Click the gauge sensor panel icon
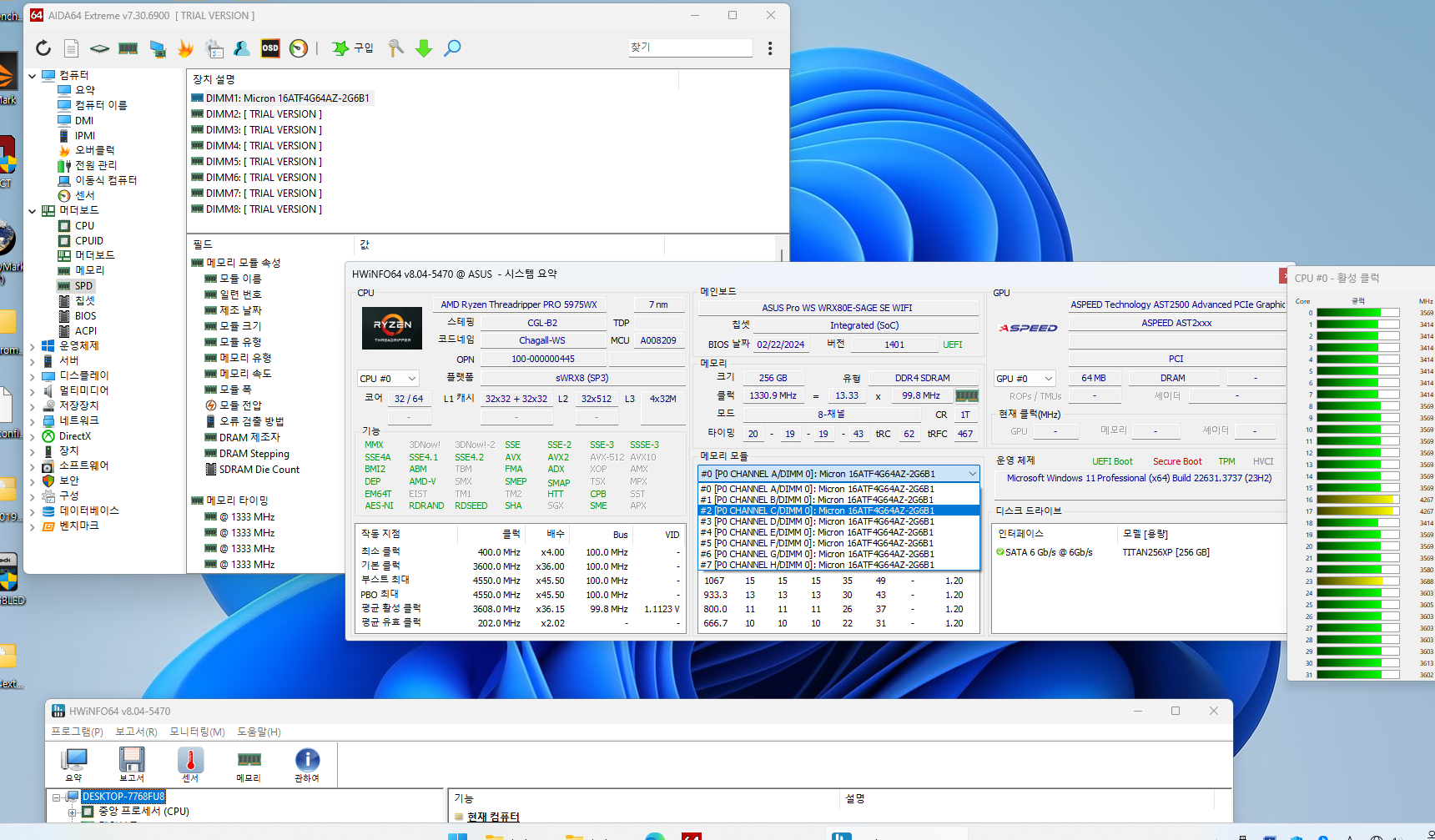1435x840 pixels. [x=299, y=48]
